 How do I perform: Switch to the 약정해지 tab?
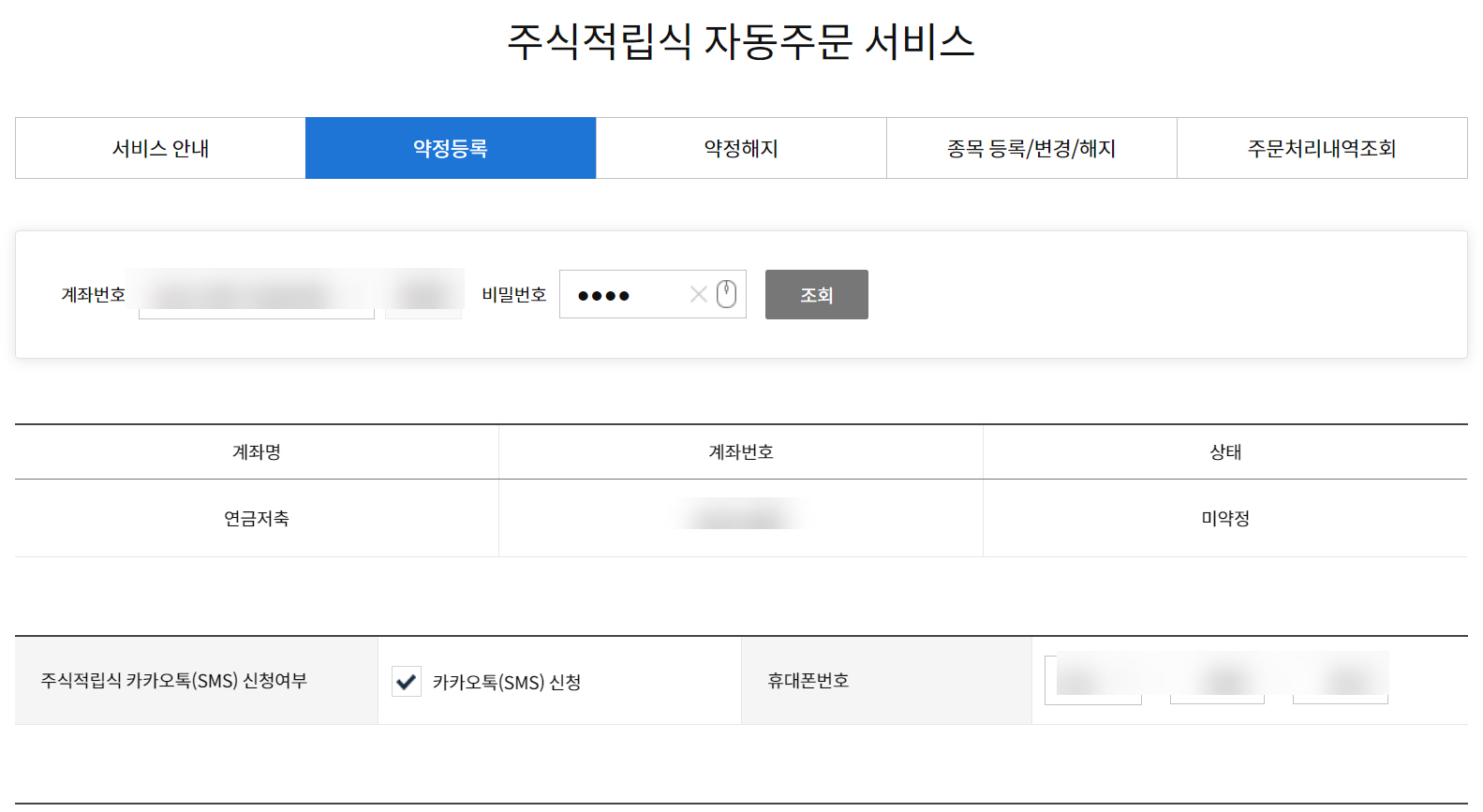point(741,148)
